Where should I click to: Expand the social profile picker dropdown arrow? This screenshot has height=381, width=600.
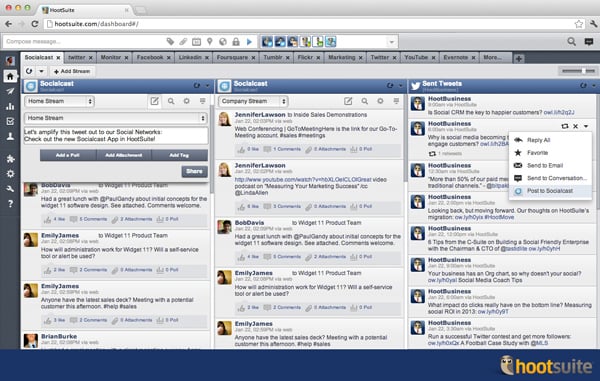click(391, 42)
